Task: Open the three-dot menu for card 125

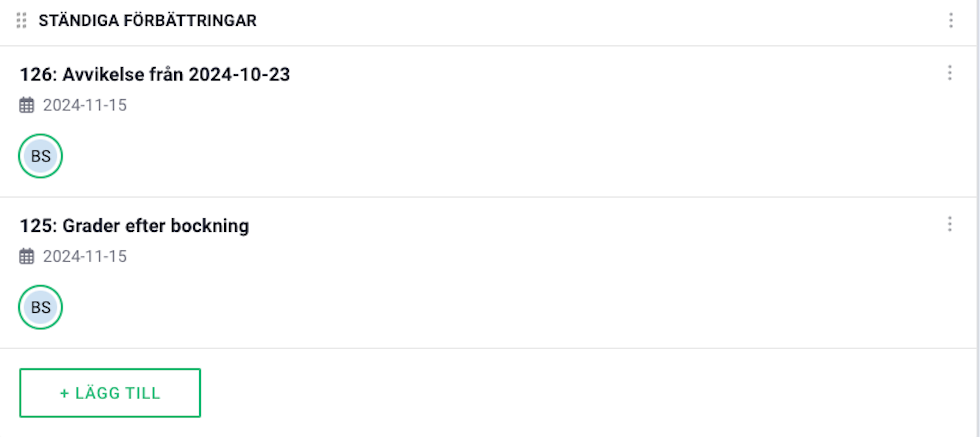Action: tap(949, 224)
